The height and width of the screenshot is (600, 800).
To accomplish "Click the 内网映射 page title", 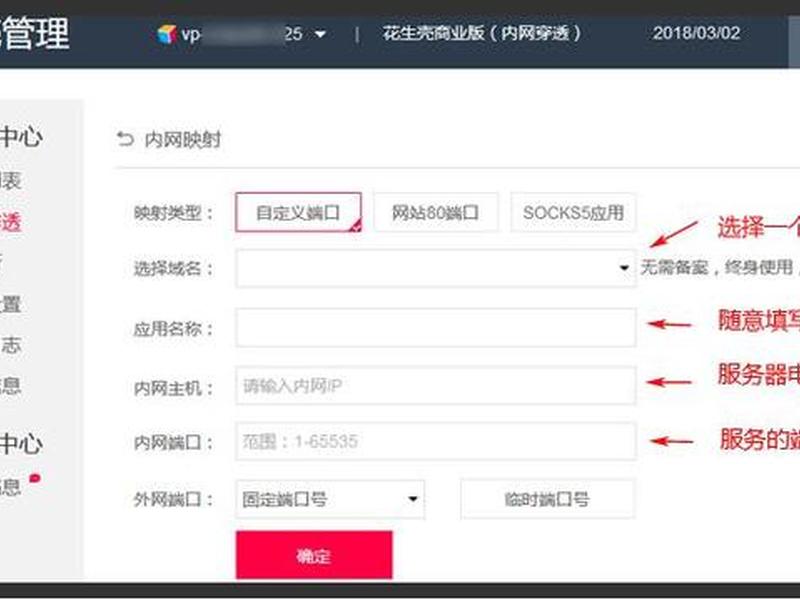I will tap(183, 139).
